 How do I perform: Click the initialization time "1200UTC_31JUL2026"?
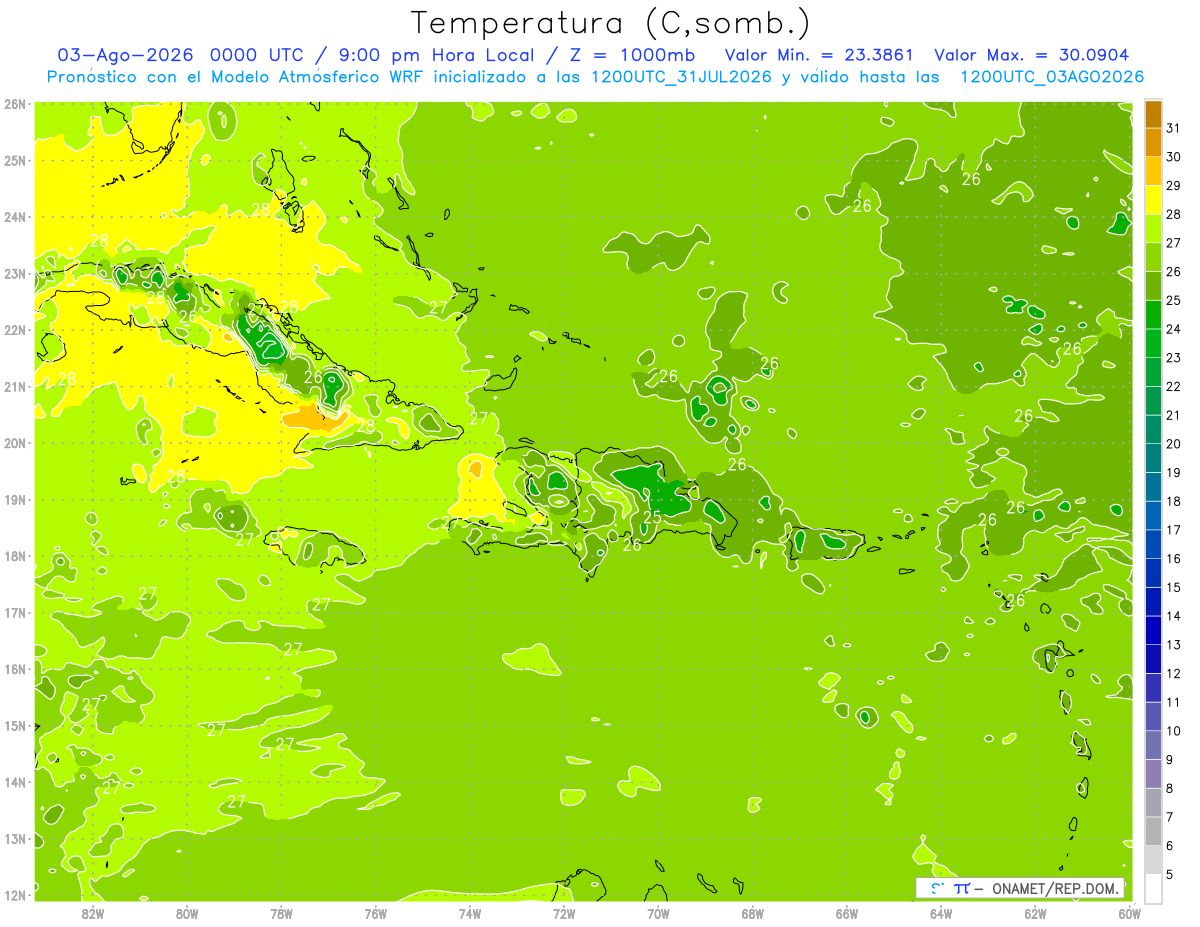681,77
